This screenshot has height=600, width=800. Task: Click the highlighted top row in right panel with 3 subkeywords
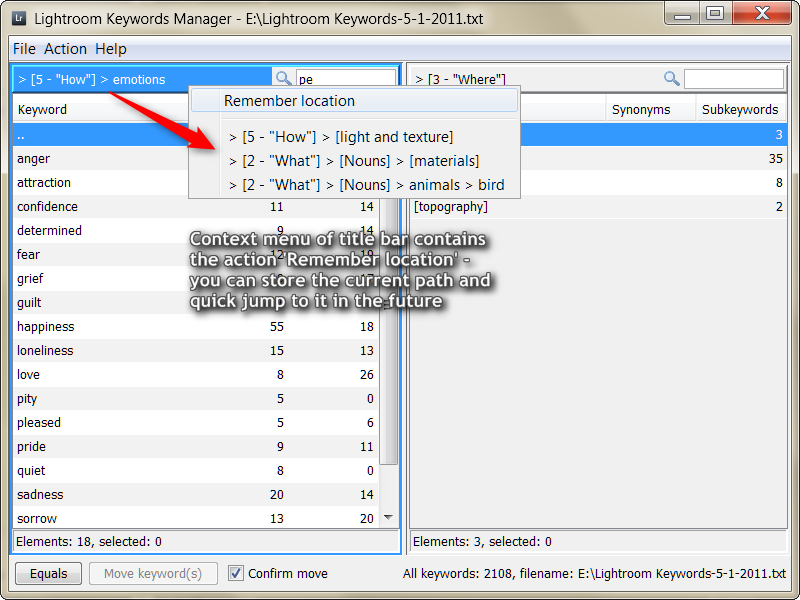click(x=653, y=135)
